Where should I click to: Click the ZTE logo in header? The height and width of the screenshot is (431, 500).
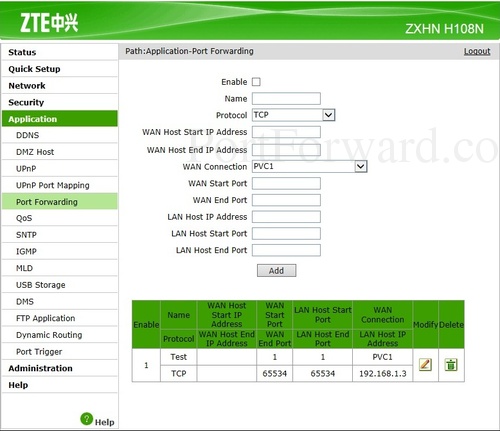tap(49, 23)
